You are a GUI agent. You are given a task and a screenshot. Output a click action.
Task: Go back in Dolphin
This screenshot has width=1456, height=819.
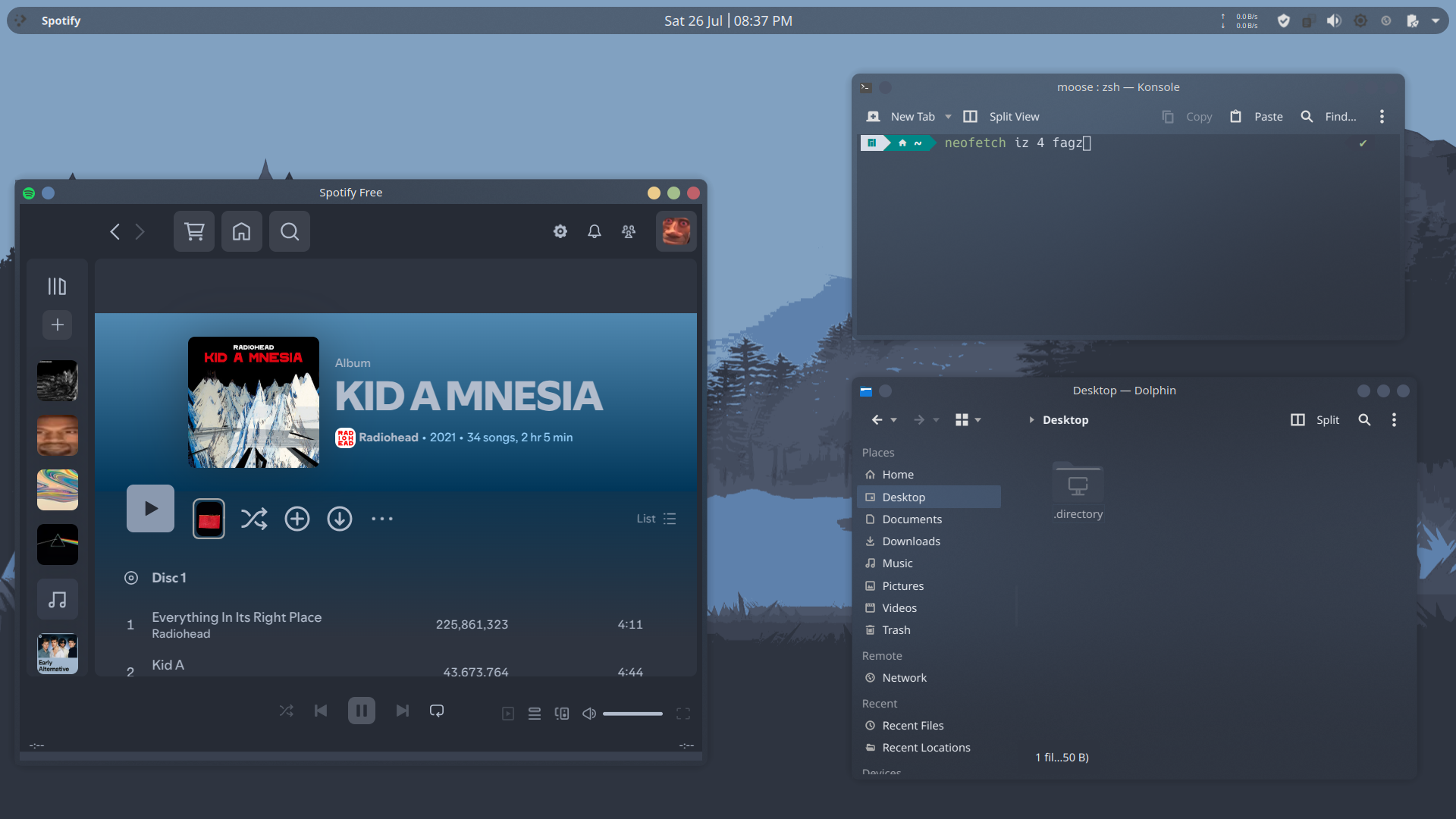coord(877,420)
